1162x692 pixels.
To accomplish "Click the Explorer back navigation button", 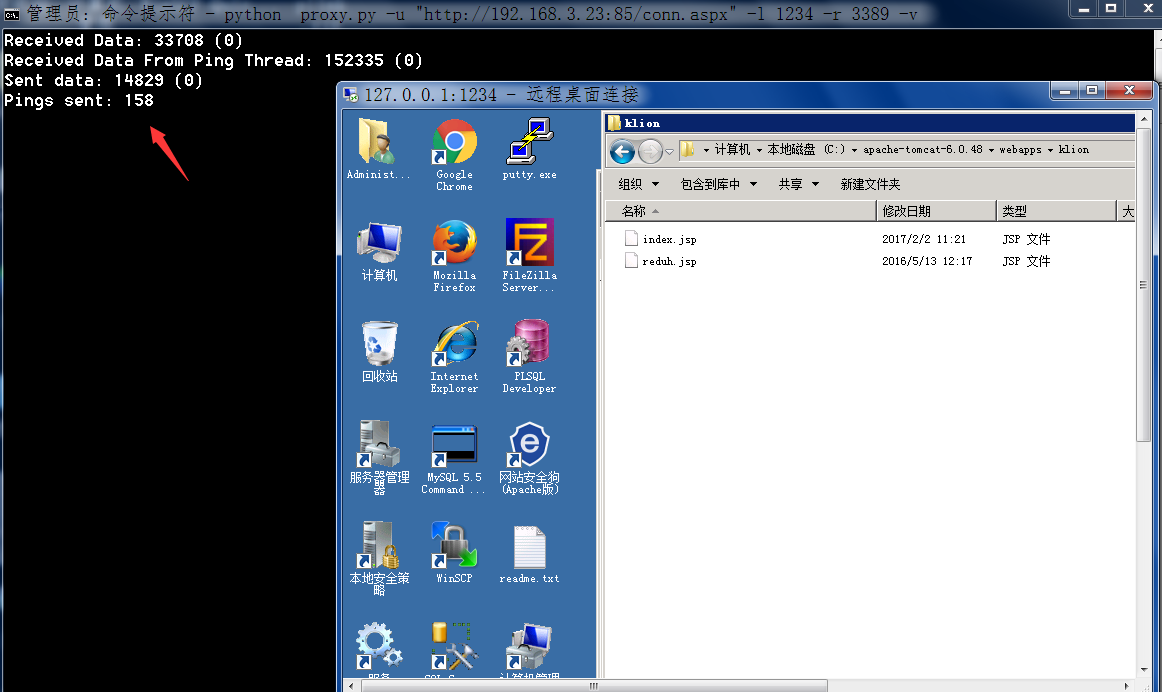I will pyautogui.click(x=622, y=151).
